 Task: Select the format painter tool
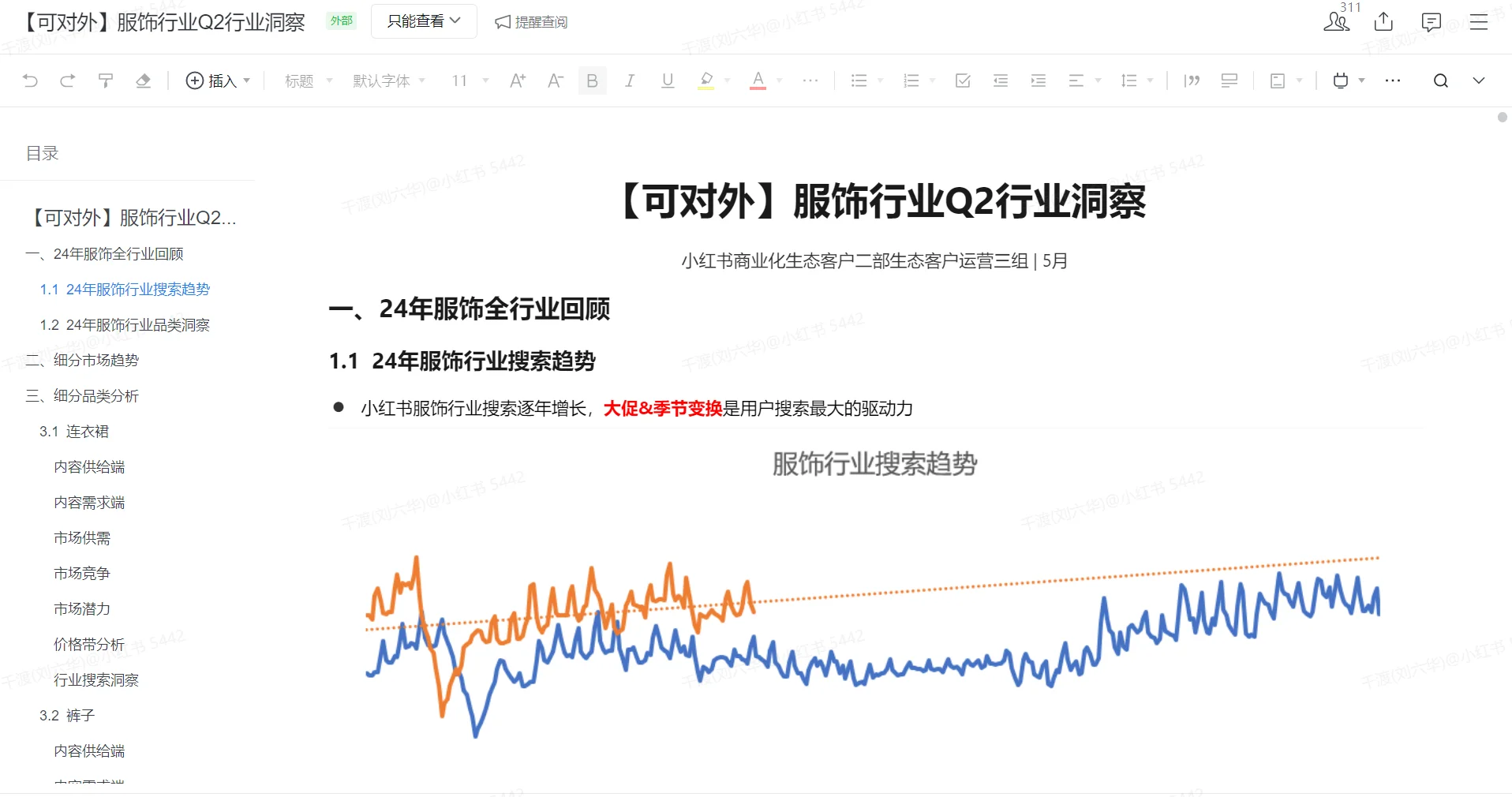click(105, 80)
